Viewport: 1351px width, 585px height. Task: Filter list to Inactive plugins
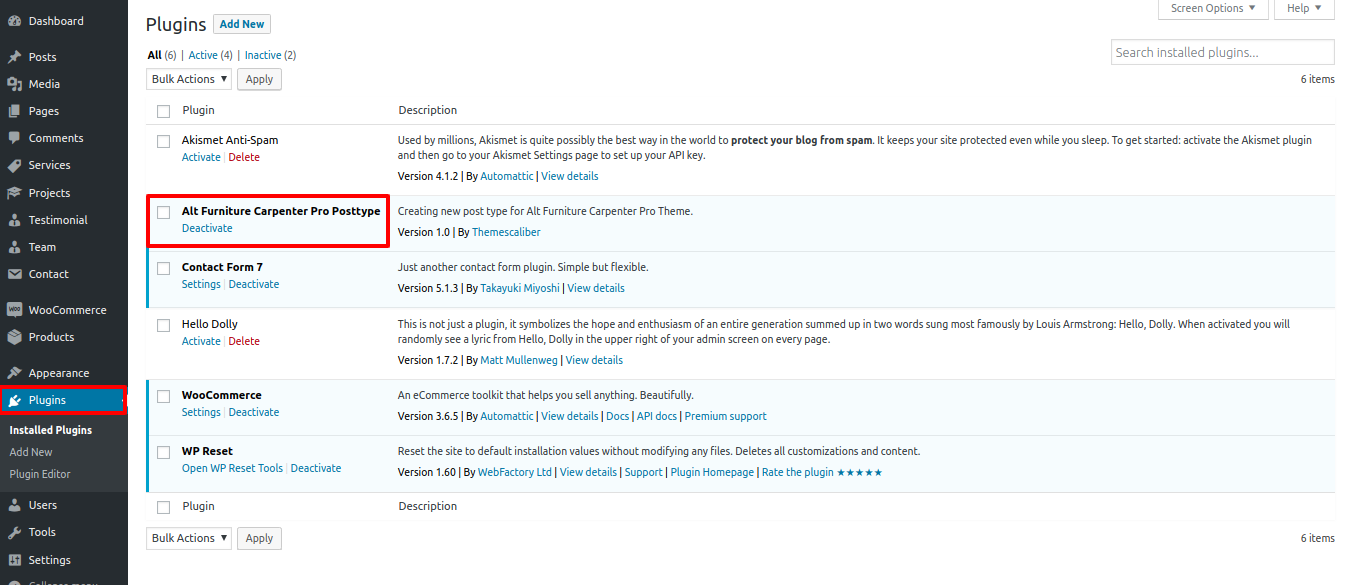[263, 55]
